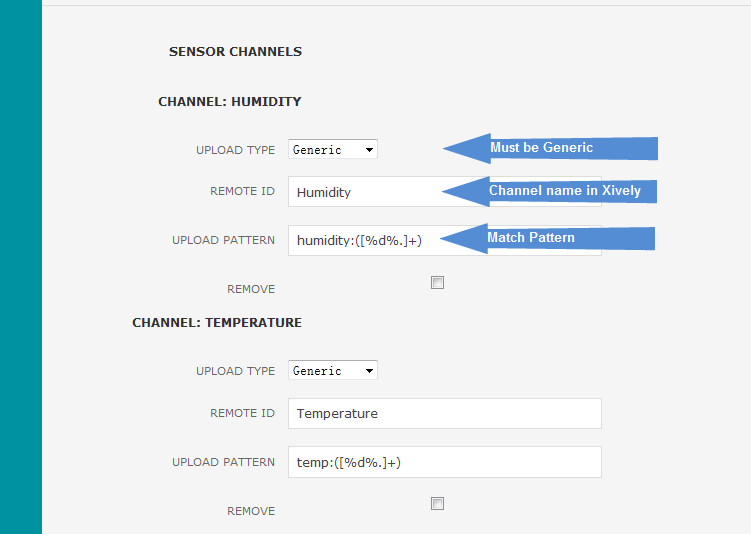Viewport: 751px width, 534px height.
Task: Click the 'Match Pattern' arrow annotation
Action: click(x=547, y=238)
